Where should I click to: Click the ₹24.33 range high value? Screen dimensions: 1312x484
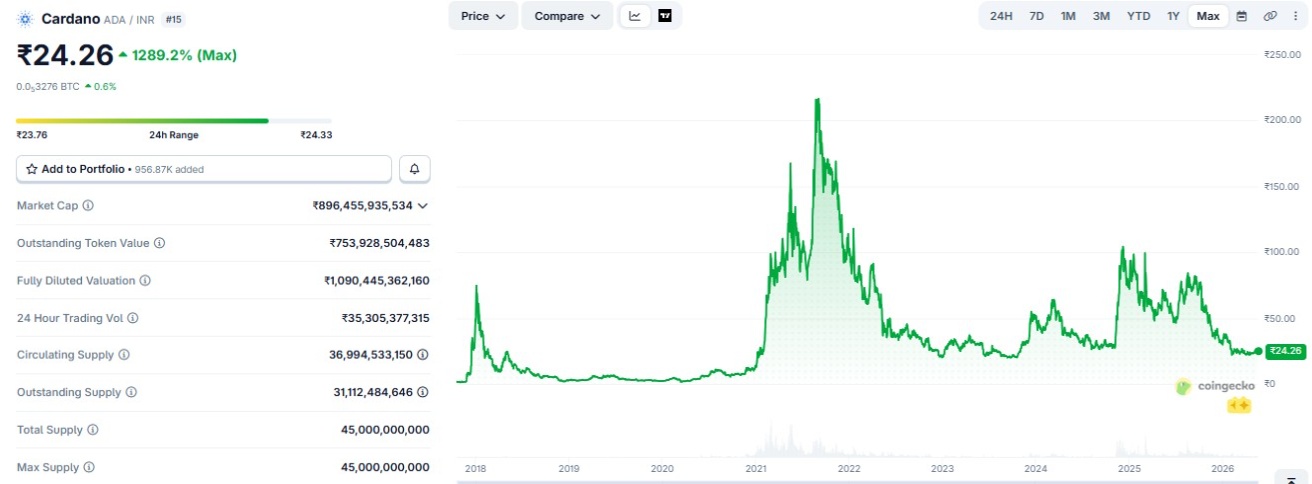point(316,135)
